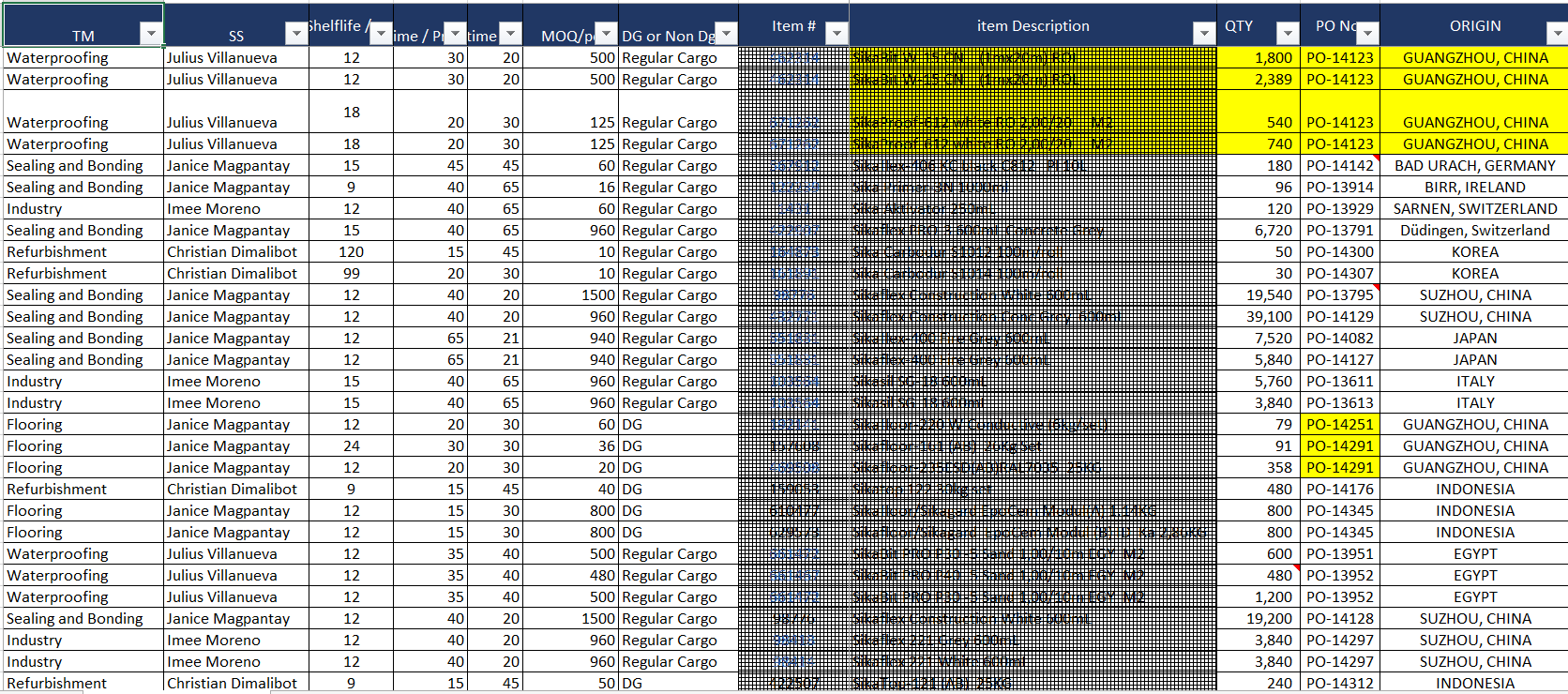Screen dimensions: 1568x694
Task: Click the PO-14129 cell
Action: (1340, 317)
